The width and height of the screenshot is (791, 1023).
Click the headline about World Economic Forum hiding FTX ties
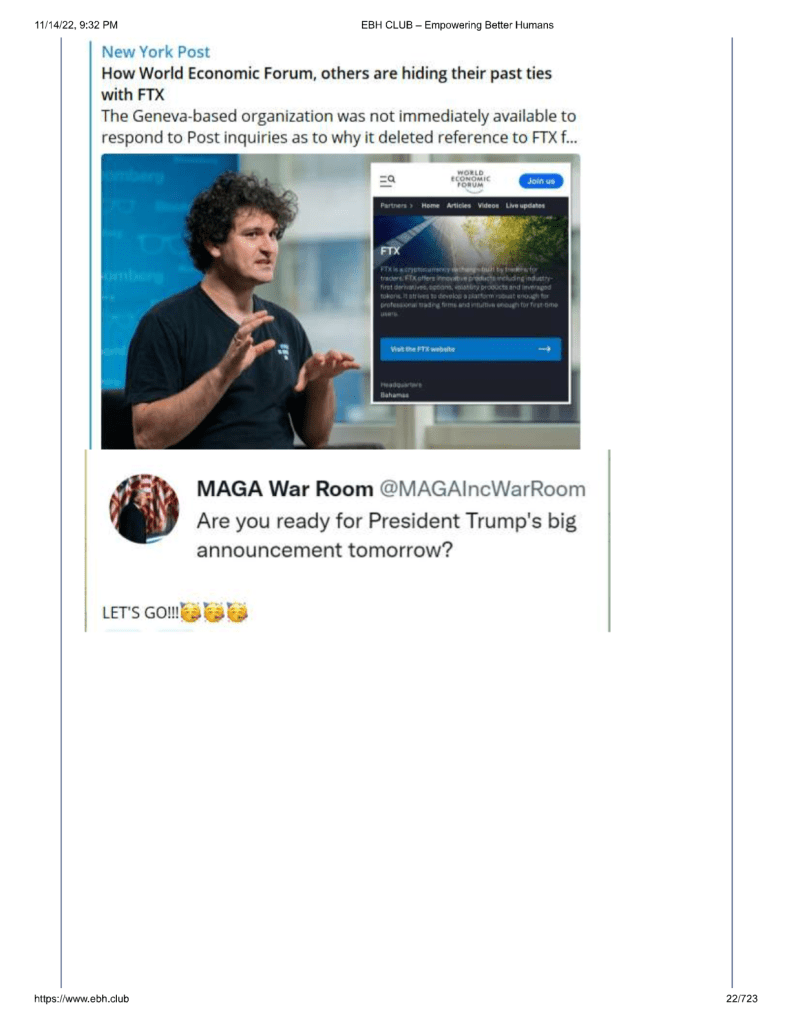click(326, 84)
